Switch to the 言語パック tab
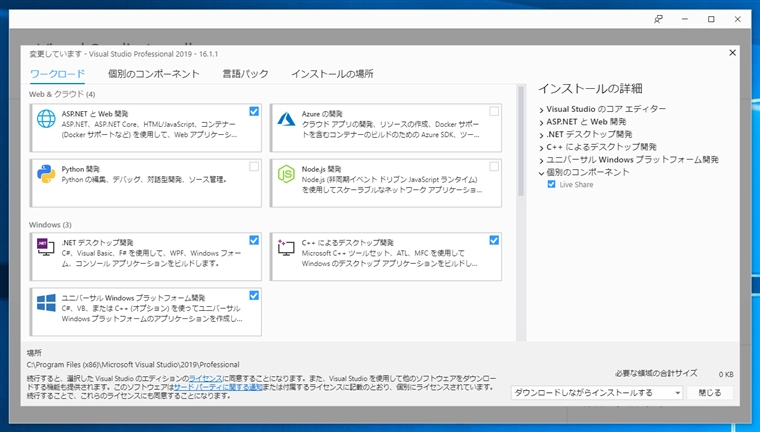 (245, 74)
